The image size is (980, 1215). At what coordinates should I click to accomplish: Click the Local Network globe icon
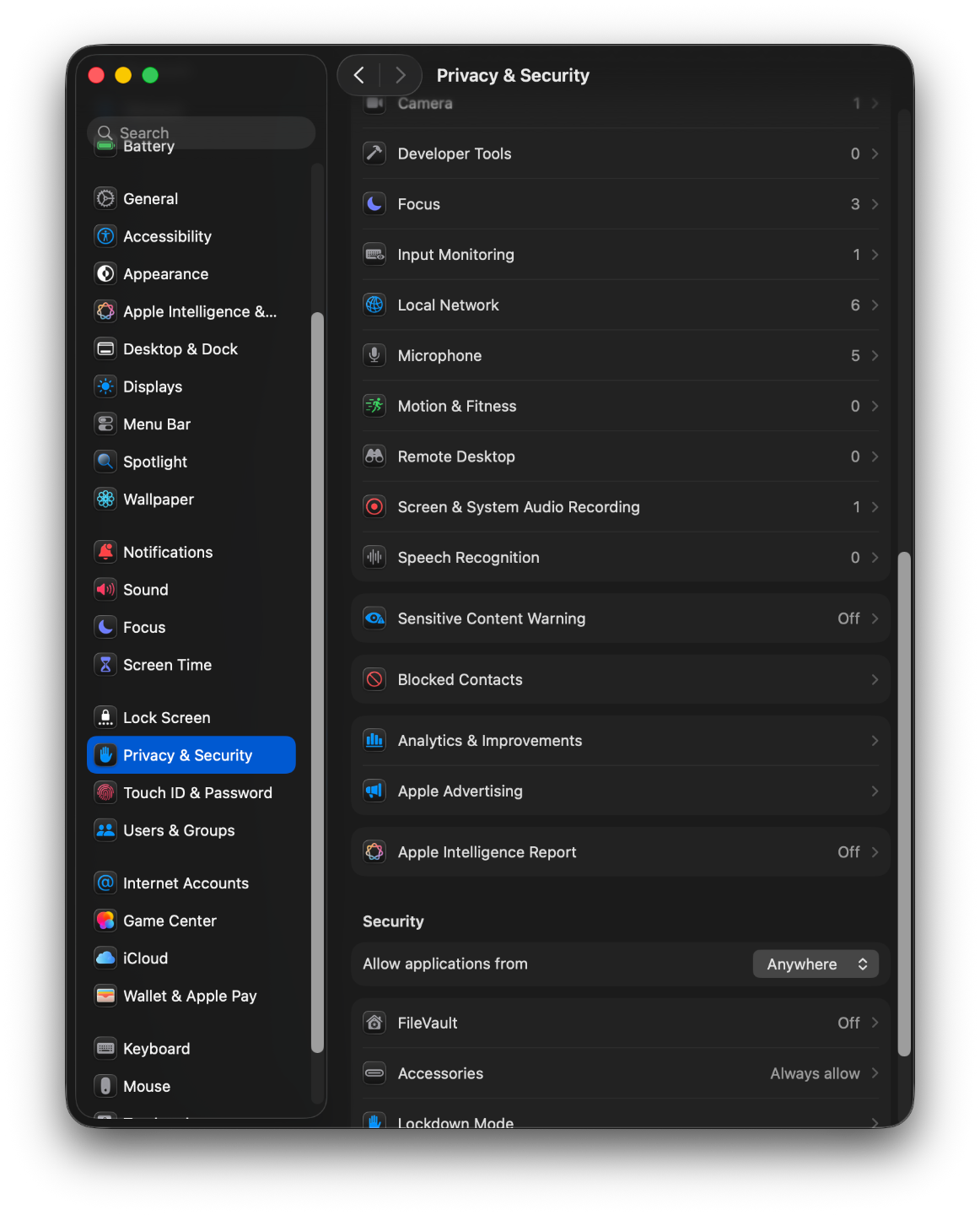pos(374,305)
